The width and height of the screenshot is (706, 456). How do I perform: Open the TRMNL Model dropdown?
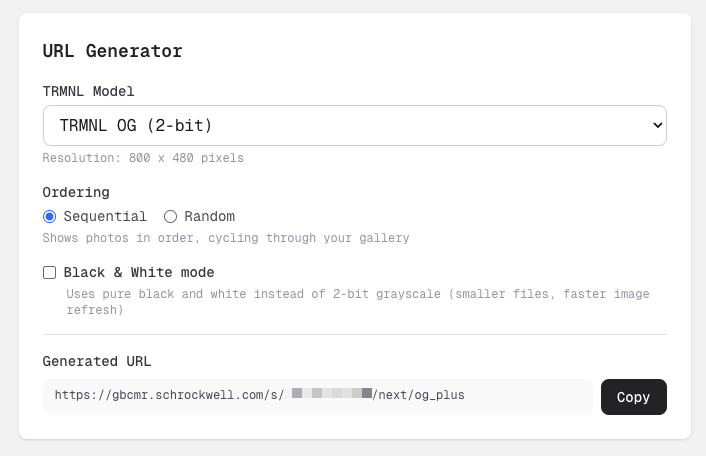pos(354,125)
